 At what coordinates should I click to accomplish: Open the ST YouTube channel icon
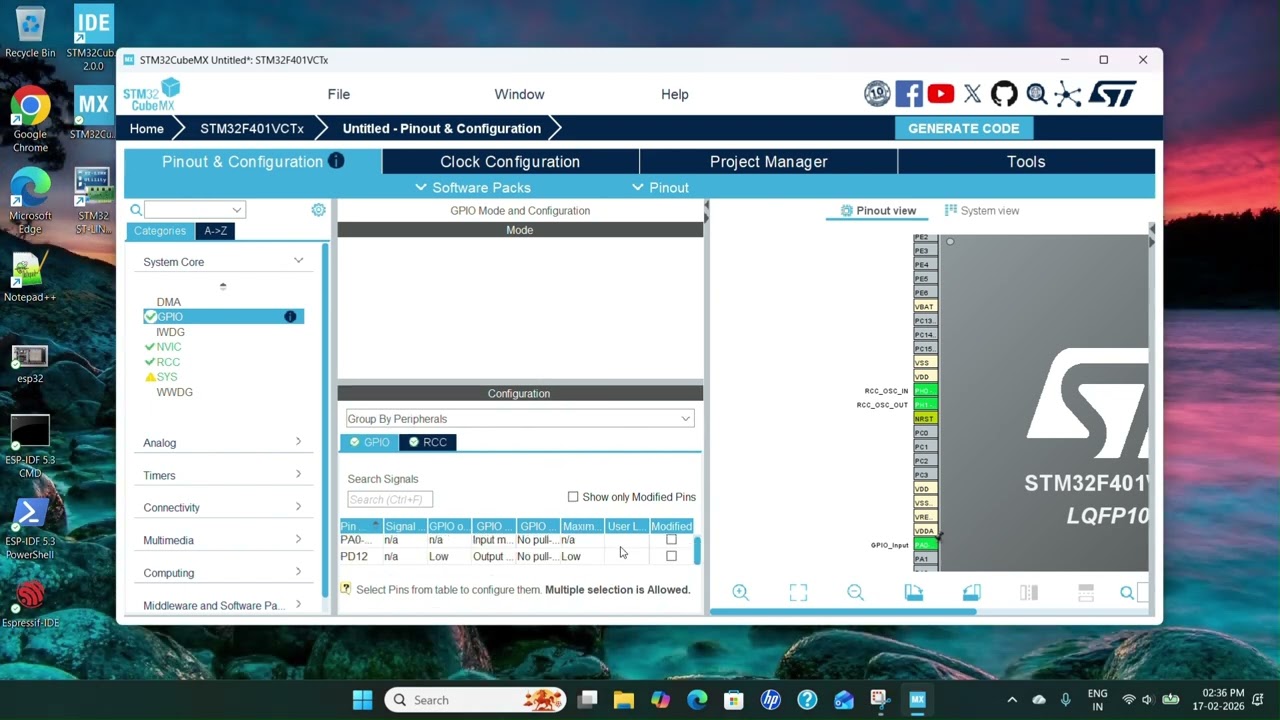coord(940,94)
